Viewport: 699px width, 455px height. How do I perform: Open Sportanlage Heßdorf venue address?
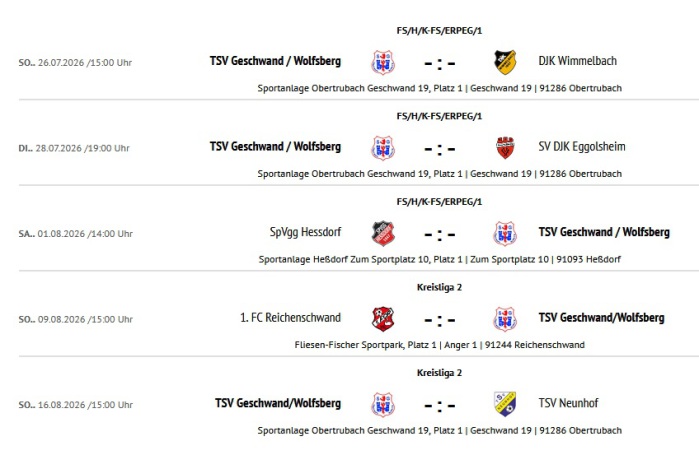440,259
